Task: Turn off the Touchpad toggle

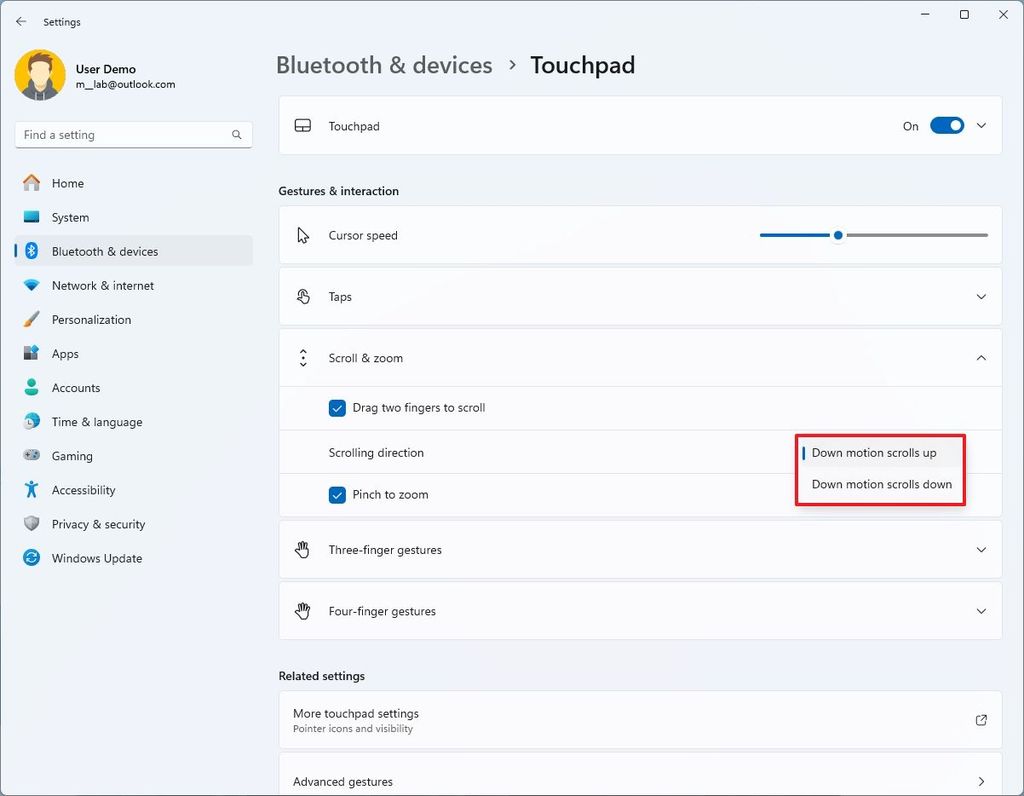Action: click(946, 125)
